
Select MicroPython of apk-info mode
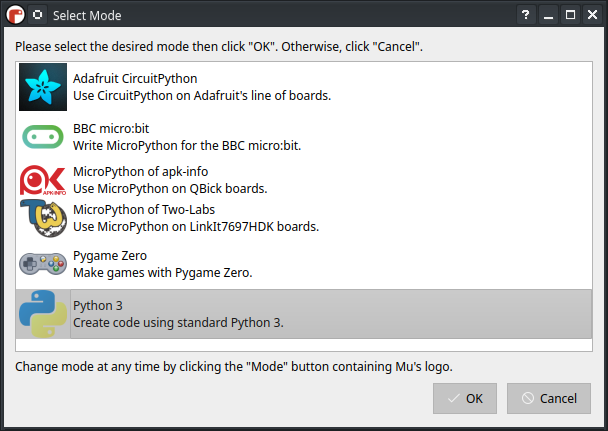click(304, 180)
